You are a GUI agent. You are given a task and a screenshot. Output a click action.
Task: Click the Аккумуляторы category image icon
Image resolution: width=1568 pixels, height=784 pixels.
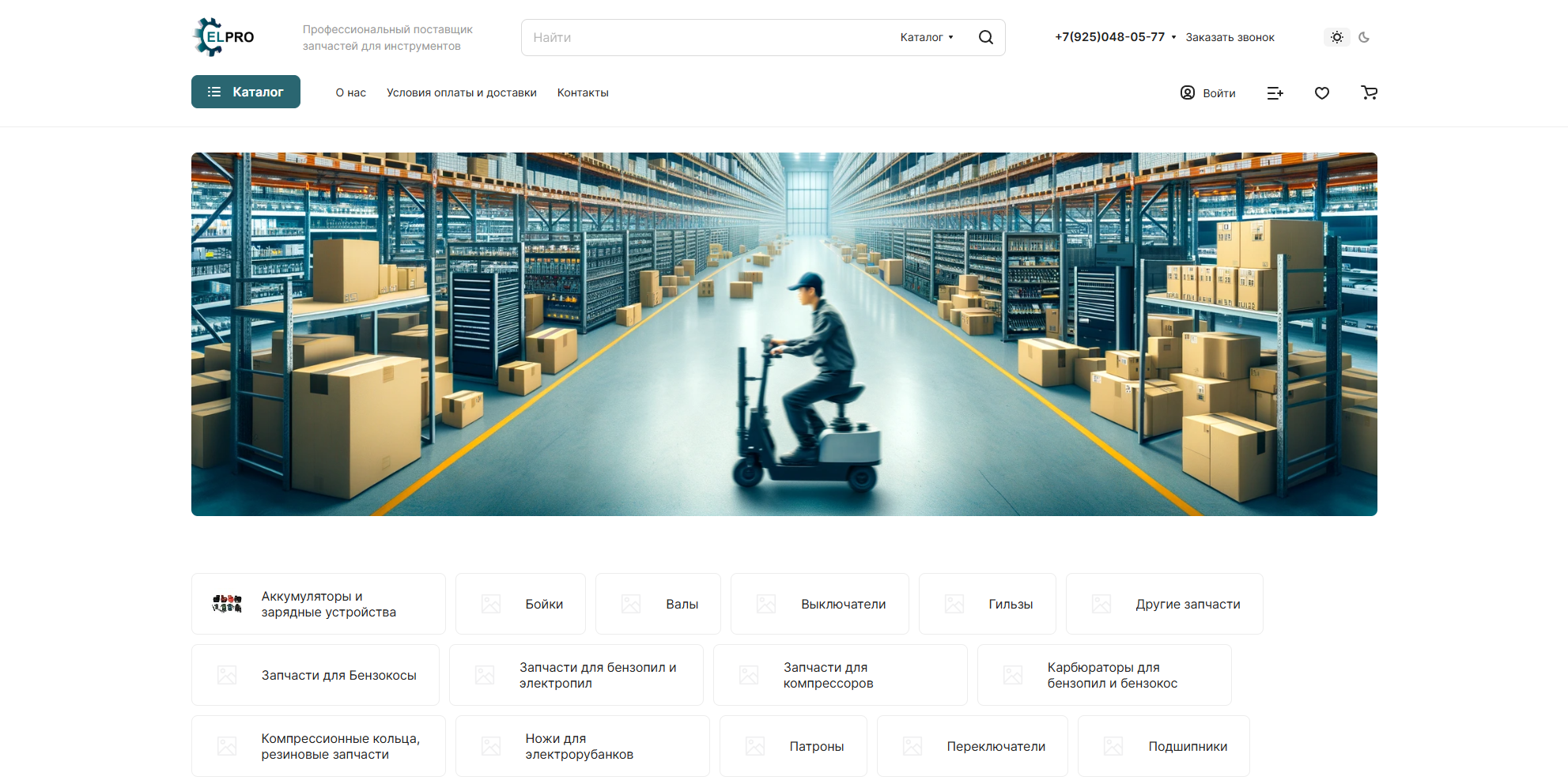227,604
